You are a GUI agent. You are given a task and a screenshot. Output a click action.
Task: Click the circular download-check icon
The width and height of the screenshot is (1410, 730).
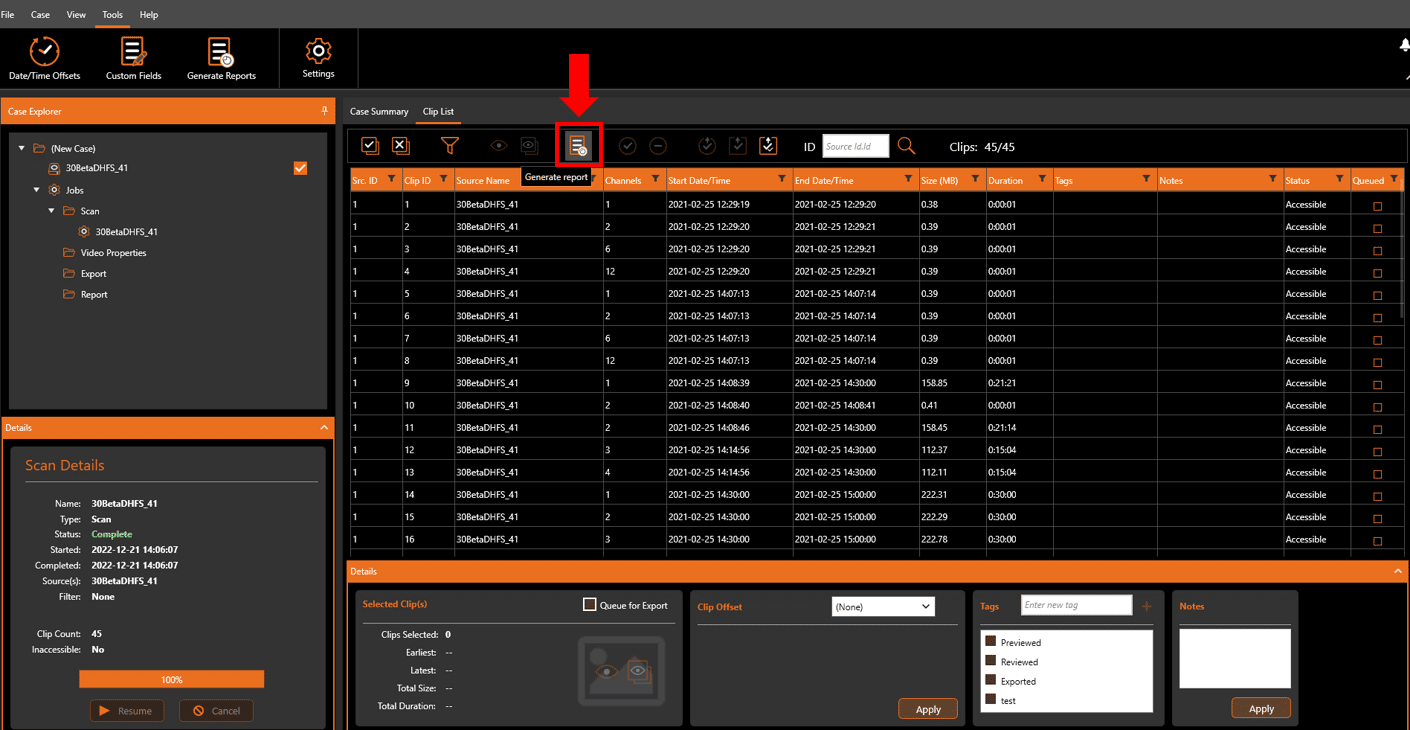[707, 146]
